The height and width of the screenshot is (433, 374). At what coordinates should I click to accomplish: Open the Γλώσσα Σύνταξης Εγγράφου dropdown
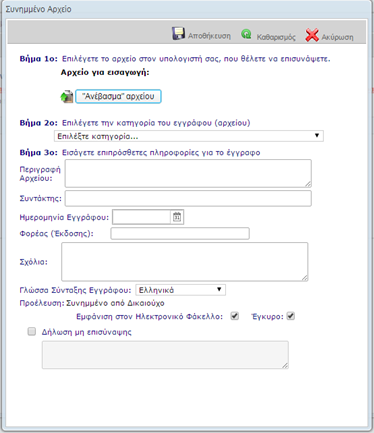pos(180,290)
